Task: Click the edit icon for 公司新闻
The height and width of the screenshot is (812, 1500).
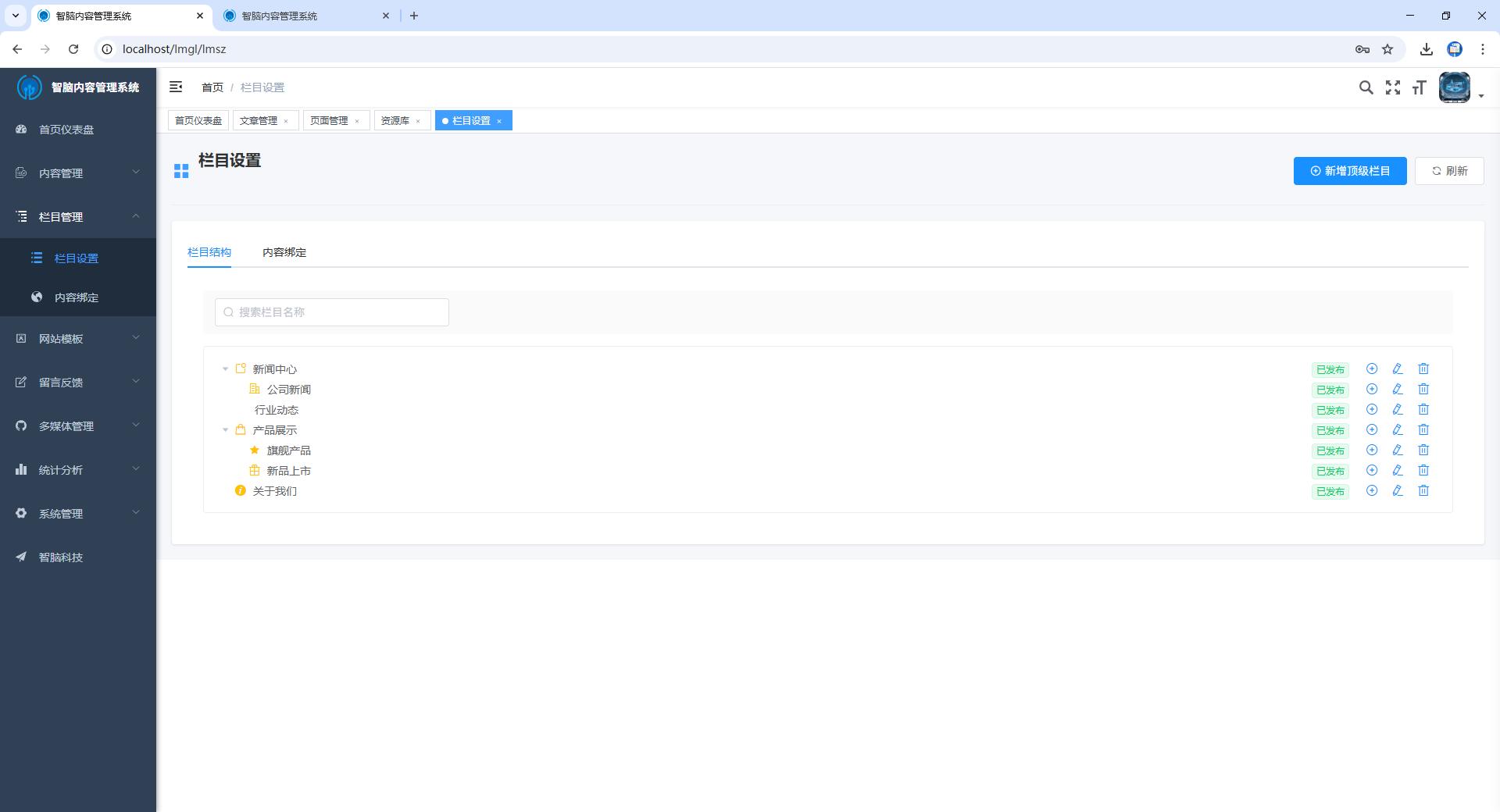Action: (x=1397, y=389)
